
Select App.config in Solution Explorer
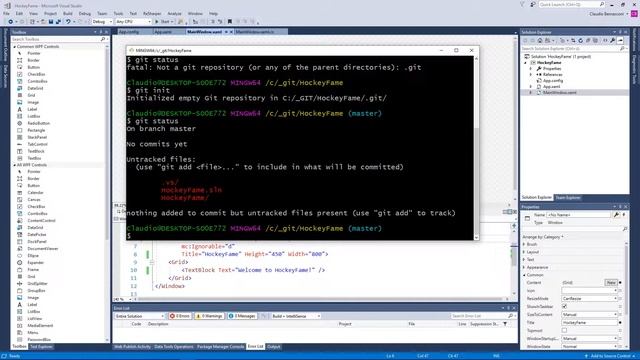pyautogui.click(x=553, y=81)
